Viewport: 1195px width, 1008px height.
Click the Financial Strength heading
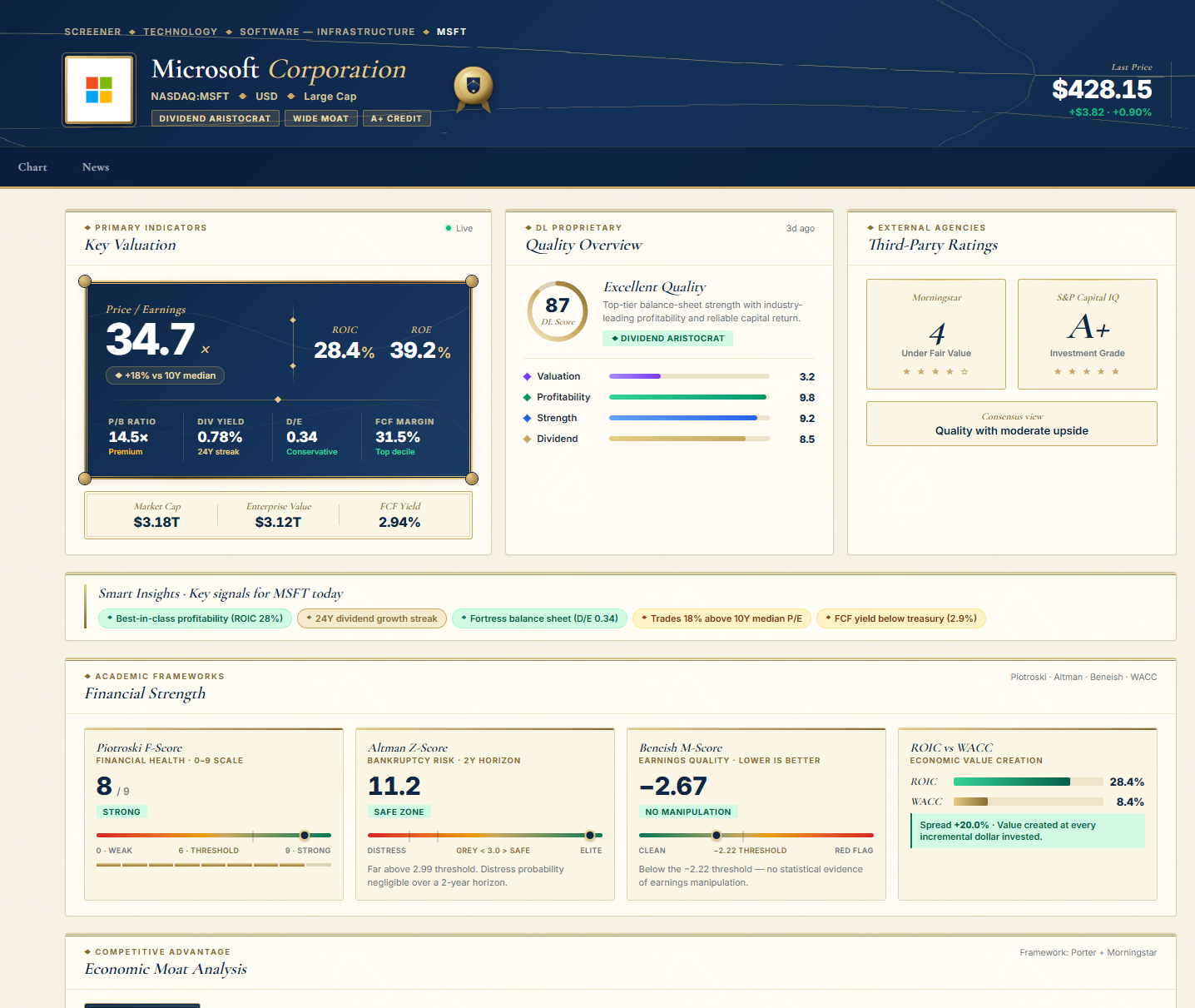145,693
